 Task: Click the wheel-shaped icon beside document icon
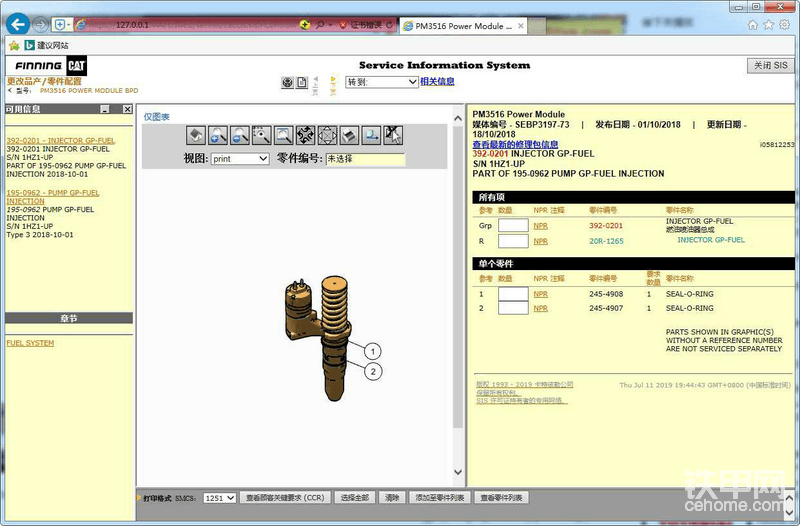[x=288, y=82]
